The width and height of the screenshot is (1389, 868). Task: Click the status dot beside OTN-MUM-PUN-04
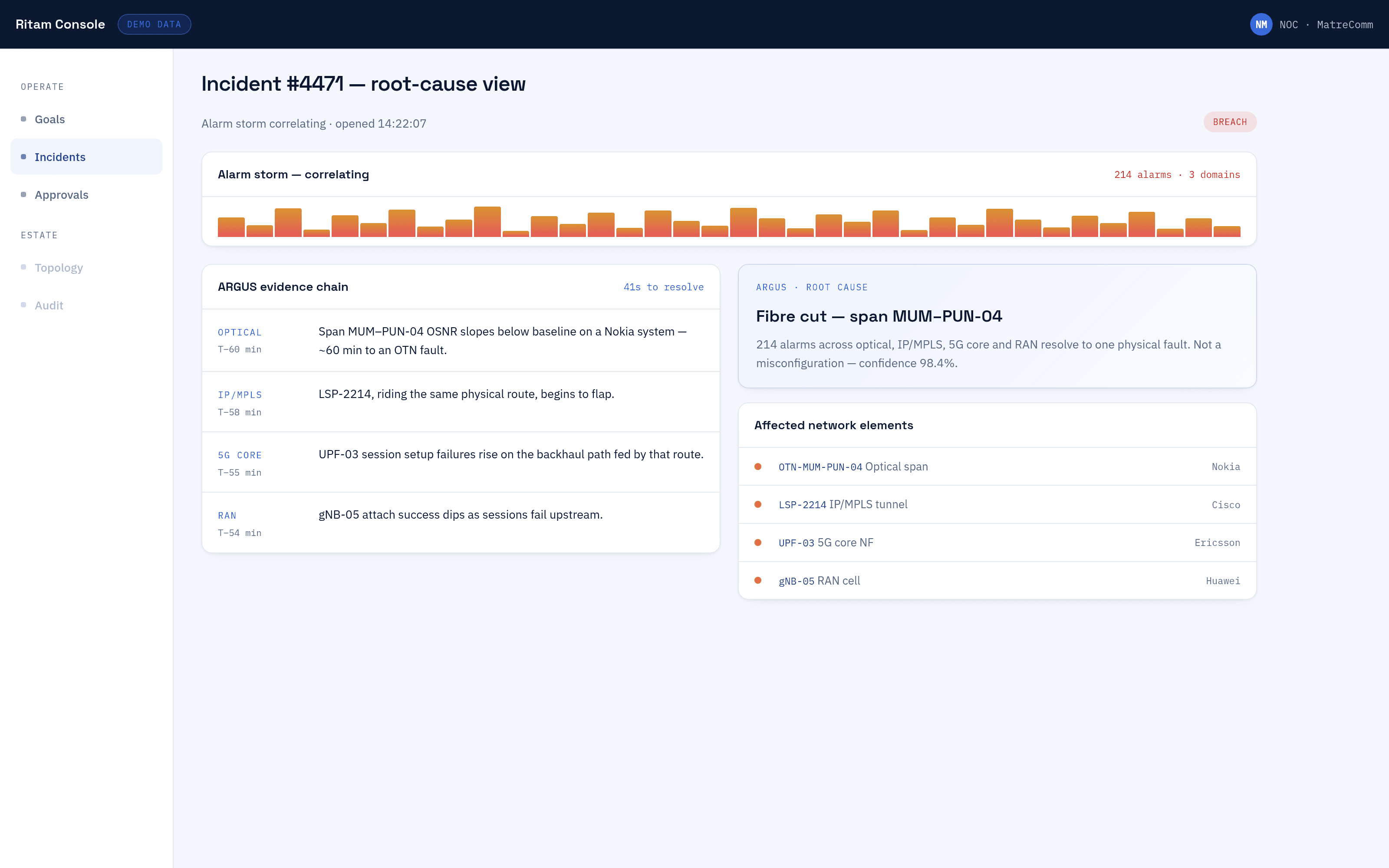(757, 467)
